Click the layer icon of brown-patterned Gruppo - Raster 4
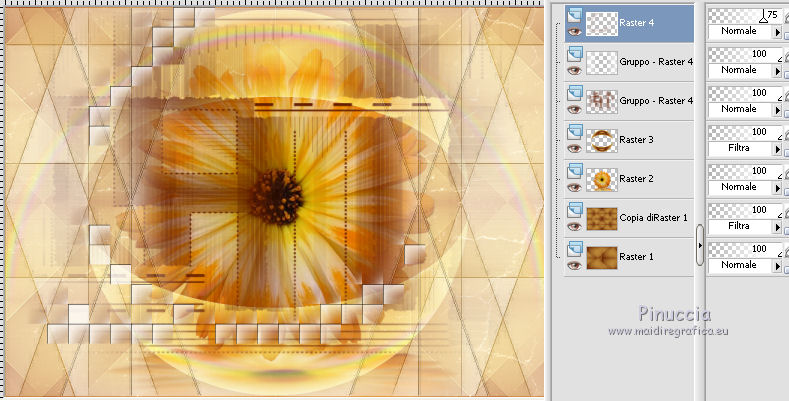The width and height of the screenshot is (789, 401). point(575,93)
